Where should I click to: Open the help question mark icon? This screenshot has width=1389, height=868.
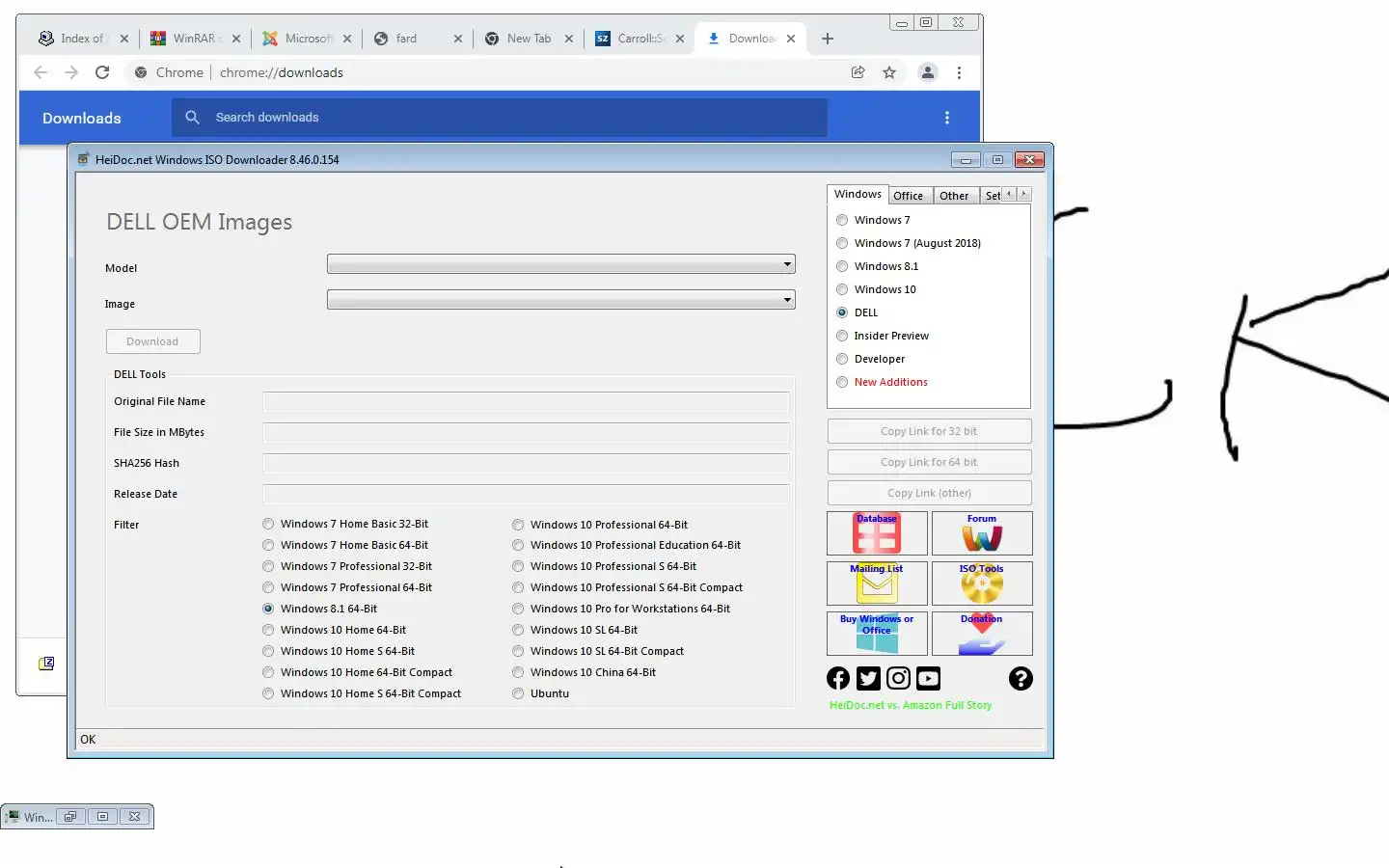tap(1021, 678)
